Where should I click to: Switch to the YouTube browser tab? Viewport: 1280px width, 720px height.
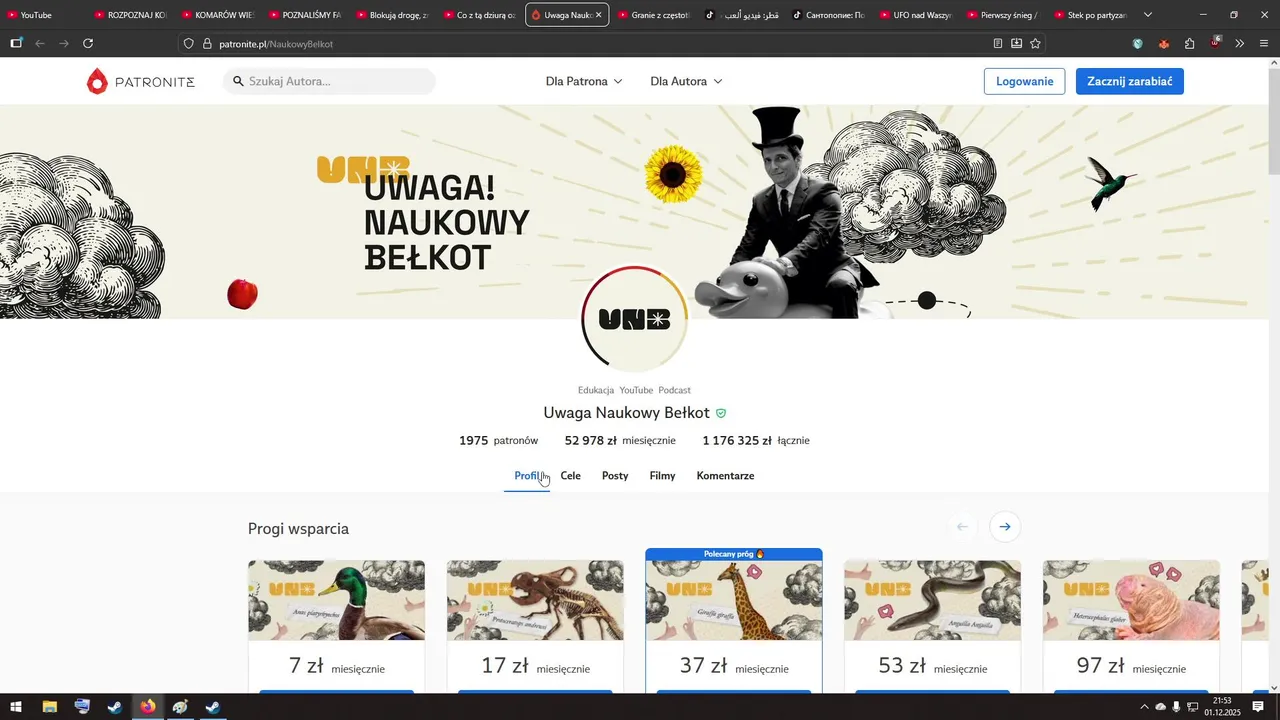click(43, 15)
